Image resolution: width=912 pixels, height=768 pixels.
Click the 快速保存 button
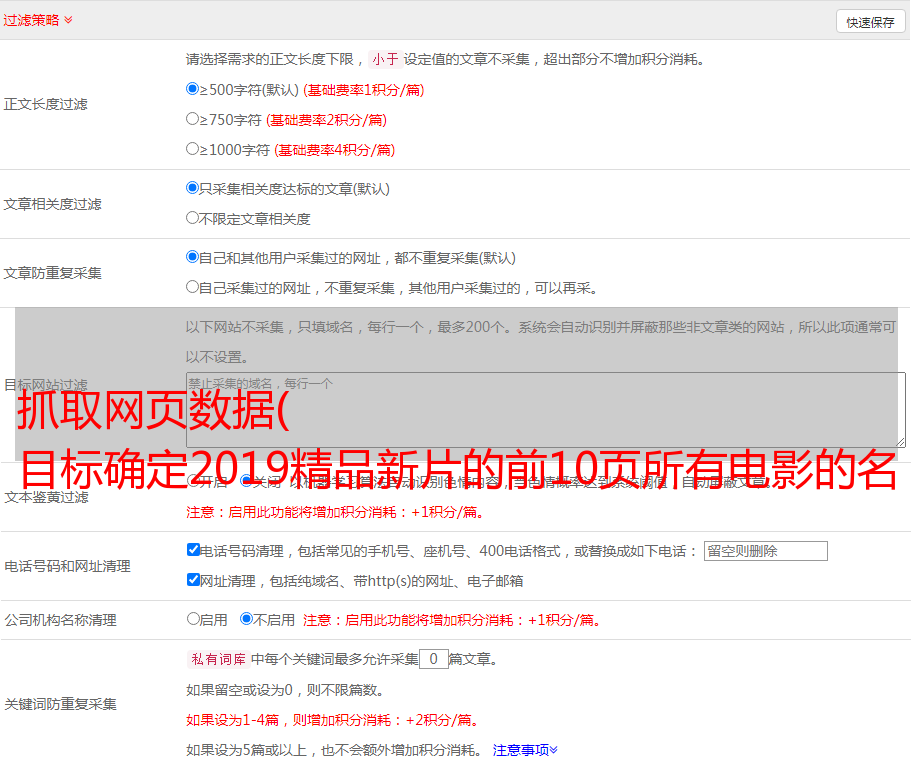[869, 22]
